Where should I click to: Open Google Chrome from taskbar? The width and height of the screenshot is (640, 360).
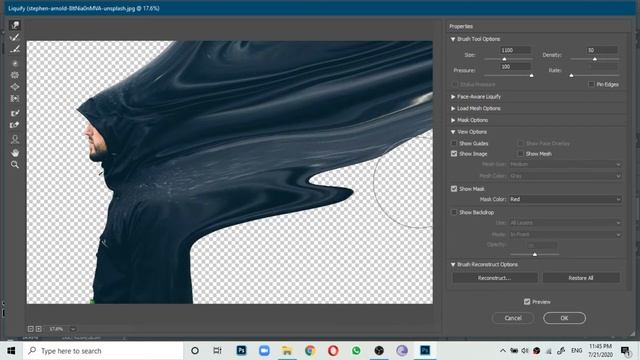pyautogui.click(x=310, y=351)
